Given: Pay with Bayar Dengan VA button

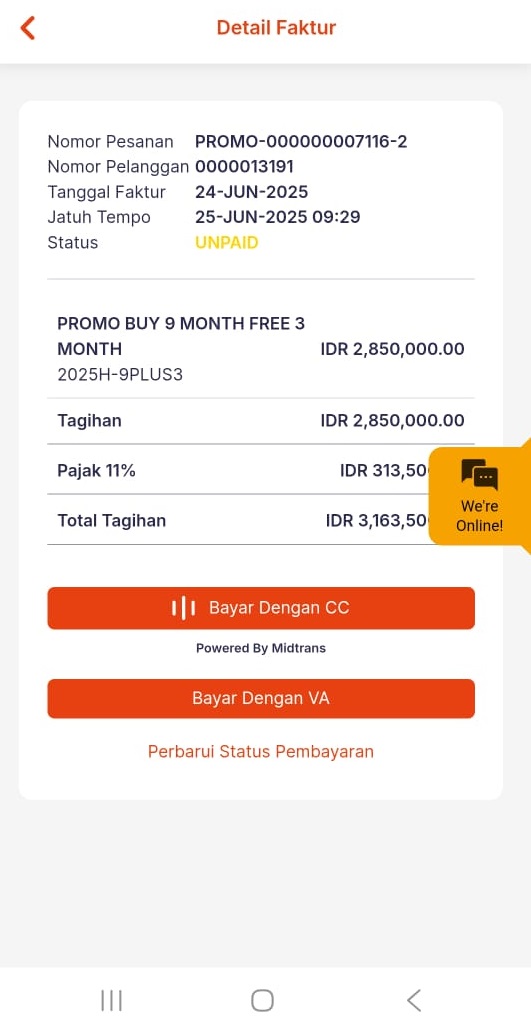Looking at the screenshot, I should click(261, 698).
